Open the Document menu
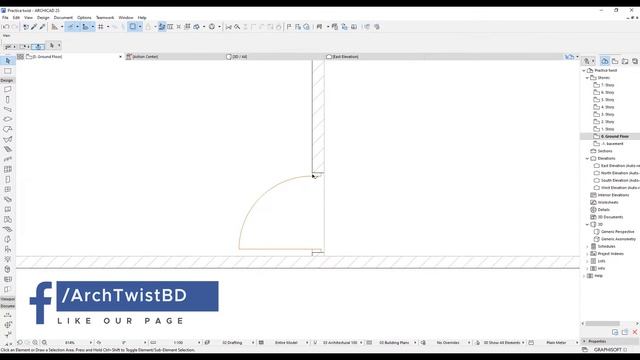The width and height of the screenshot is (640, 360). coord(63,18)
